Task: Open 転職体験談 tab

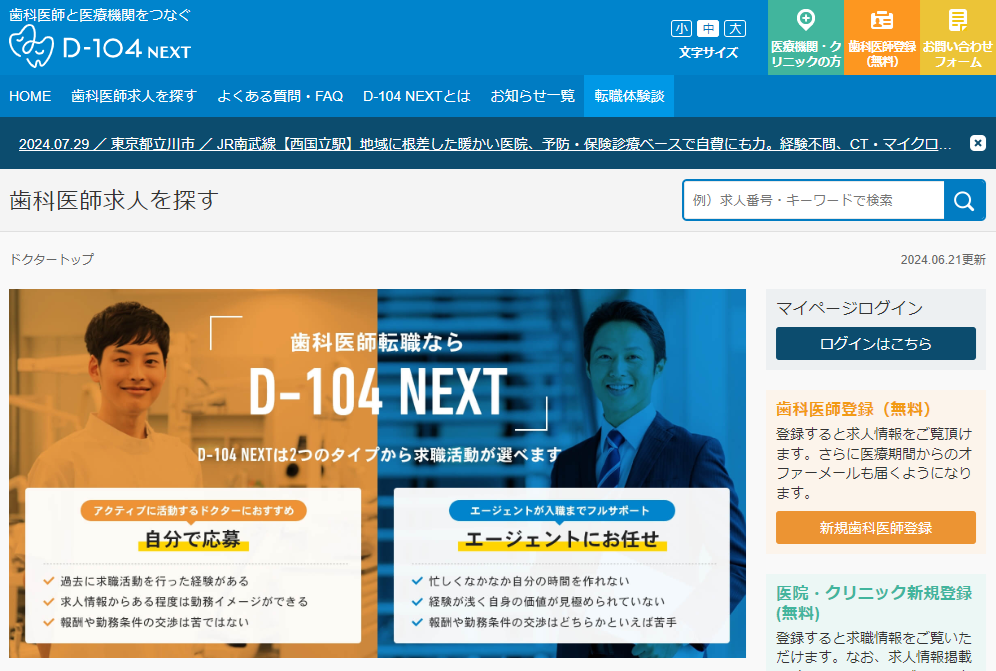Action: 629,96
